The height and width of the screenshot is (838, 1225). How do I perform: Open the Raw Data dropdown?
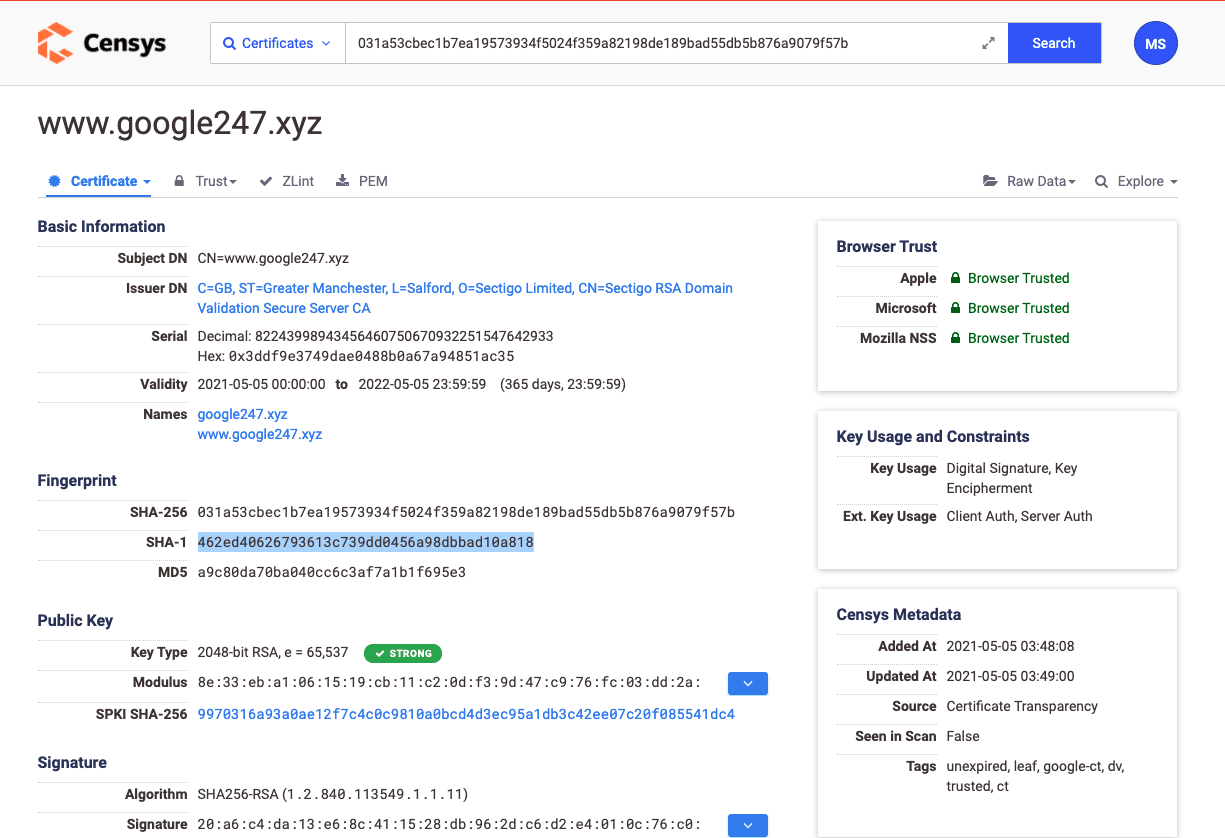pos(1029,181)
